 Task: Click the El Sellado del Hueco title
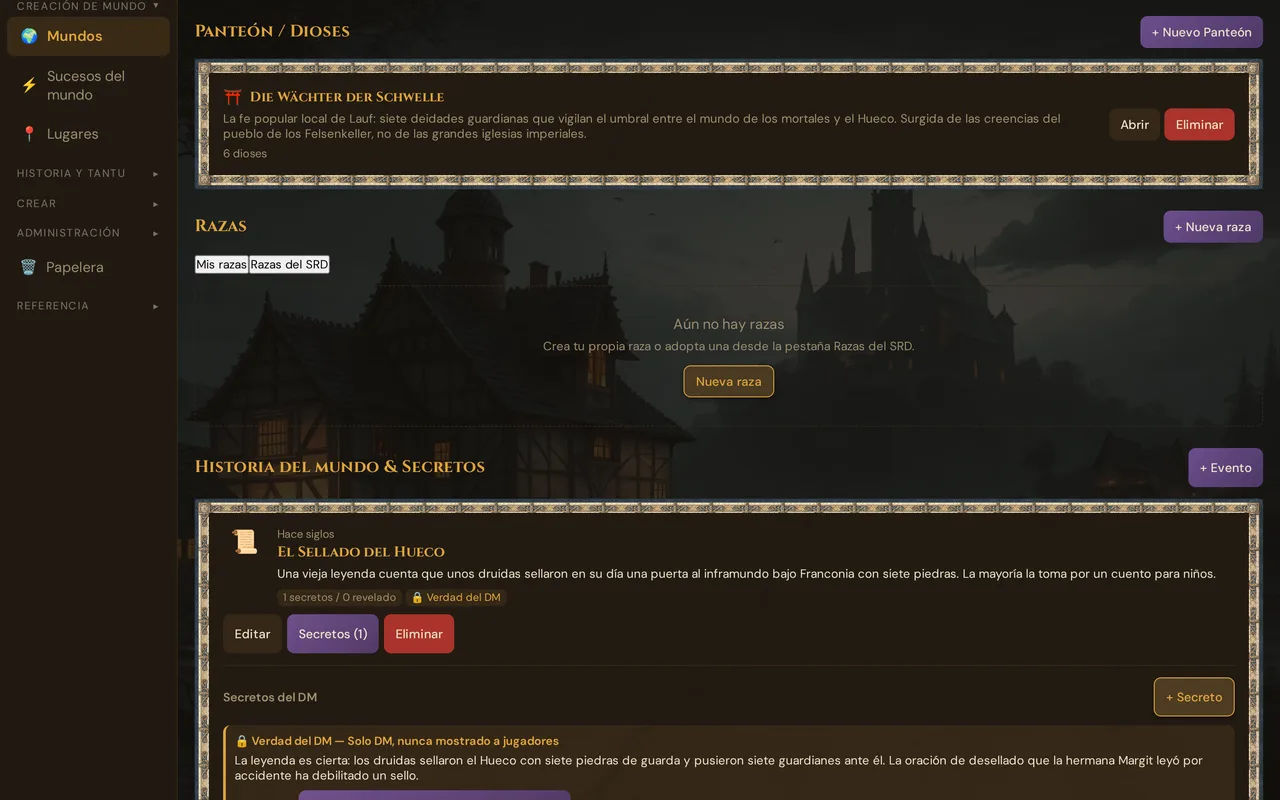point(361,552)
